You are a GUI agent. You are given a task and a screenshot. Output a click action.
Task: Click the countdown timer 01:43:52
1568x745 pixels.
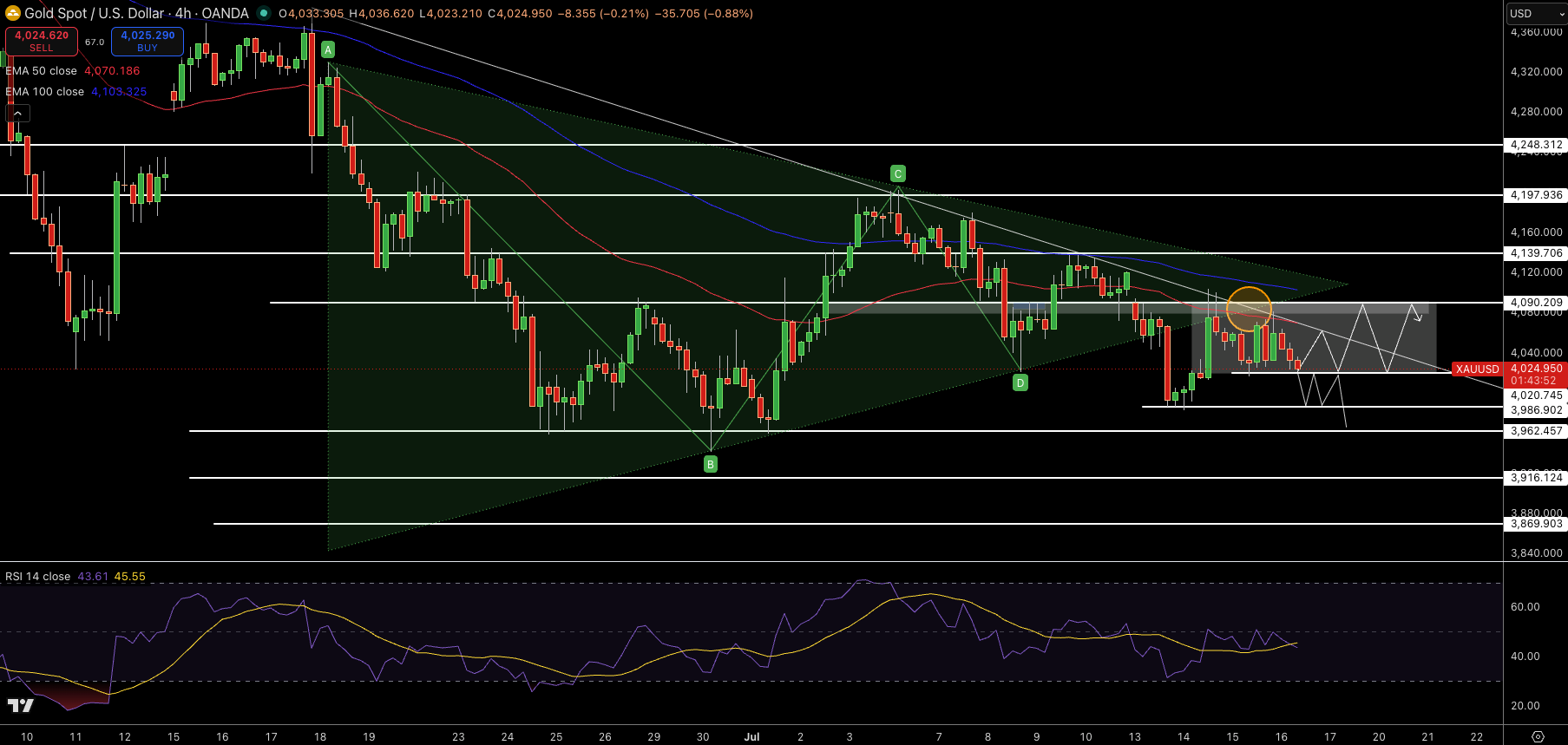[1533, 381]
